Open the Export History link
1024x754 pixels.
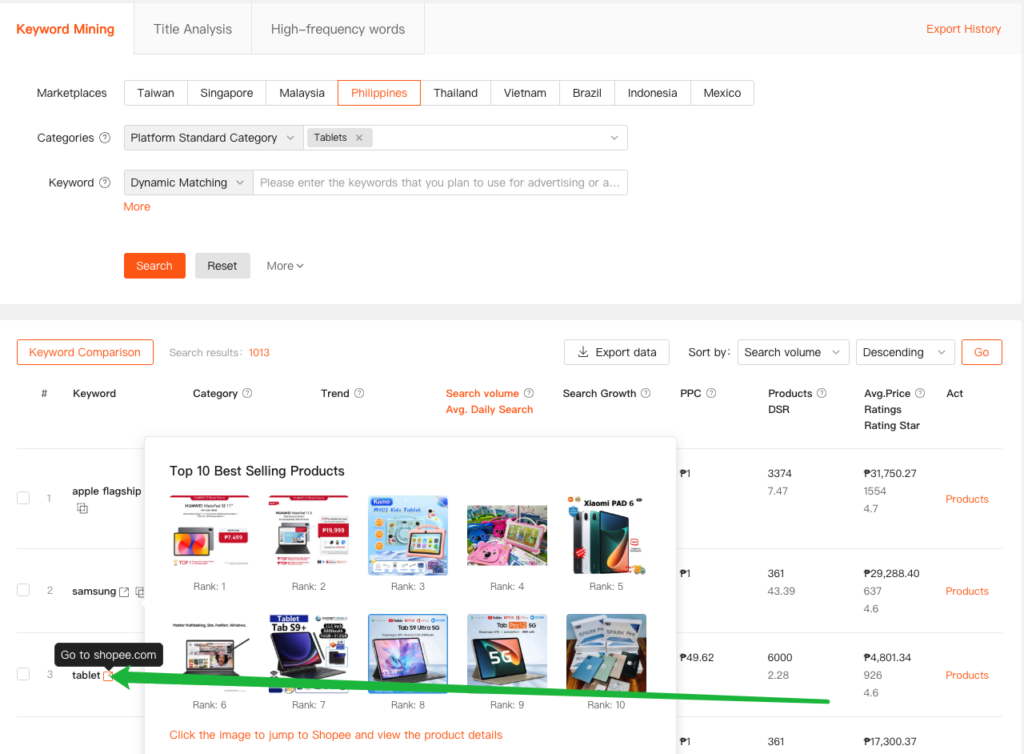(963, 29)
